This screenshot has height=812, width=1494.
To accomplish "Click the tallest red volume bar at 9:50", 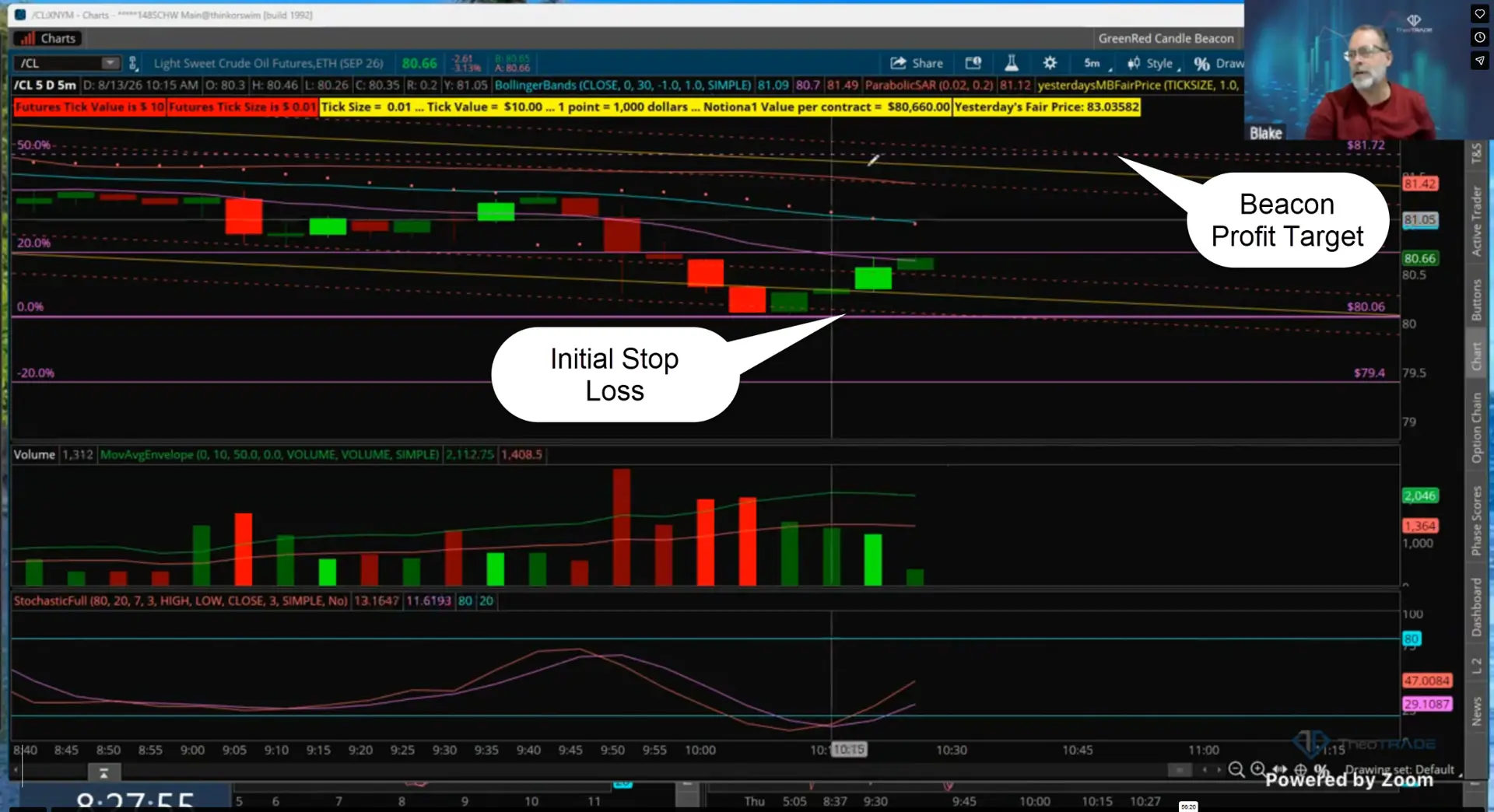I will point(621,527).
